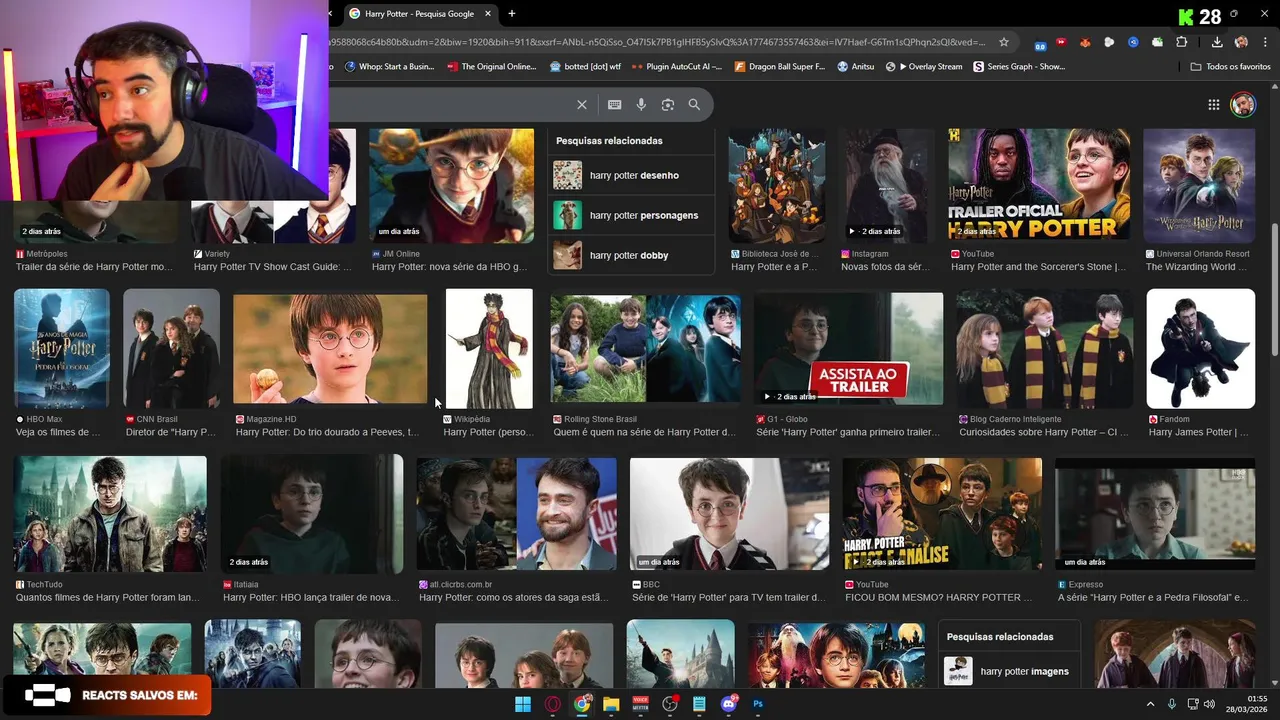The image size is (1280, 720).
Task: Open the botted [dot] wtf bookmark
Action: tap(585, 67)
